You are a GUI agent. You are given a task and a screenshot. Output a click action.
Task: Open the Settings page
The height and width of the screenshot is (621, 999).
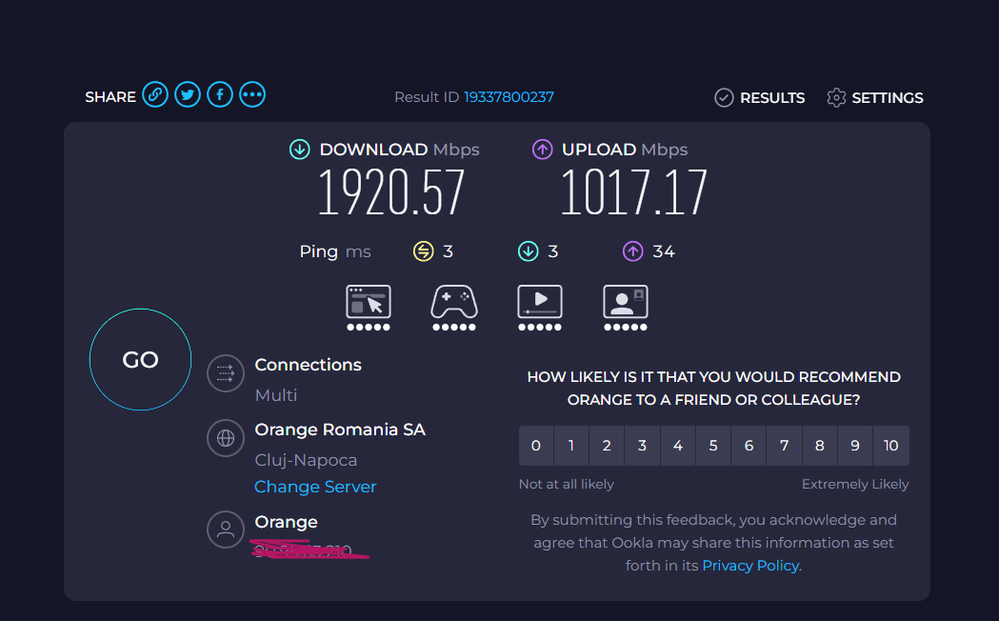point(875,97)
